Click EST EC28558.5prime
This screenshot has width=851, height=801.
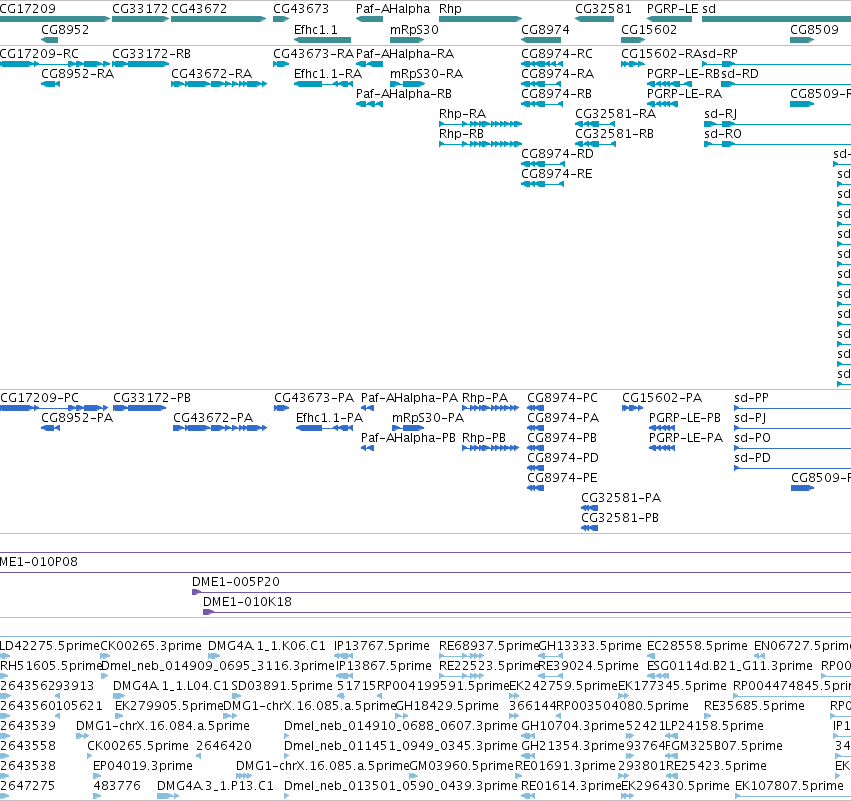(697, 646)
